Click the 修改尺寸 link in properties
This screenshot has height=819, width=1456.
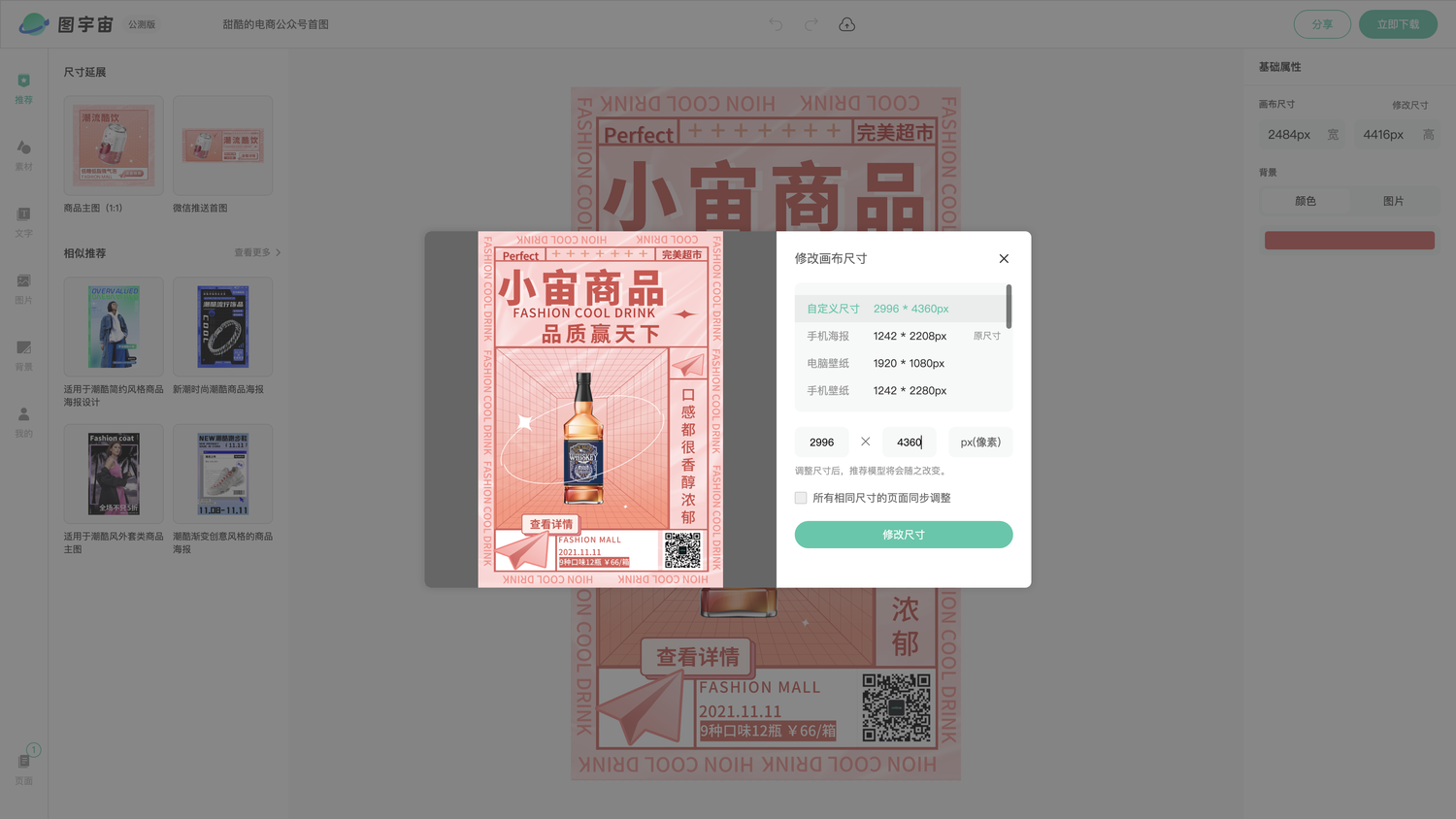click(1409, 105)
